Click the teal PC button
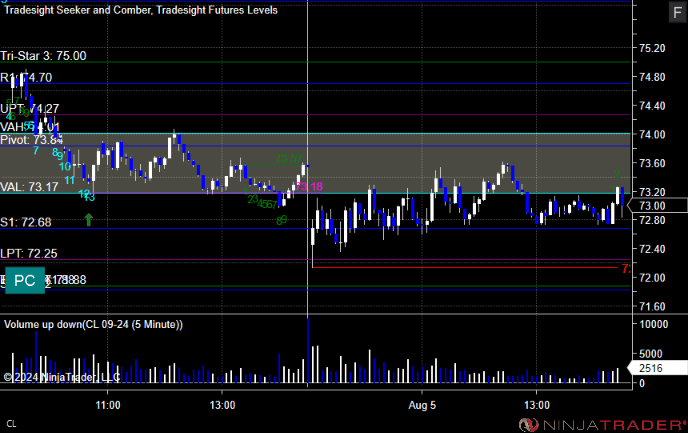 pyautogui.click(x=25, y=280)
